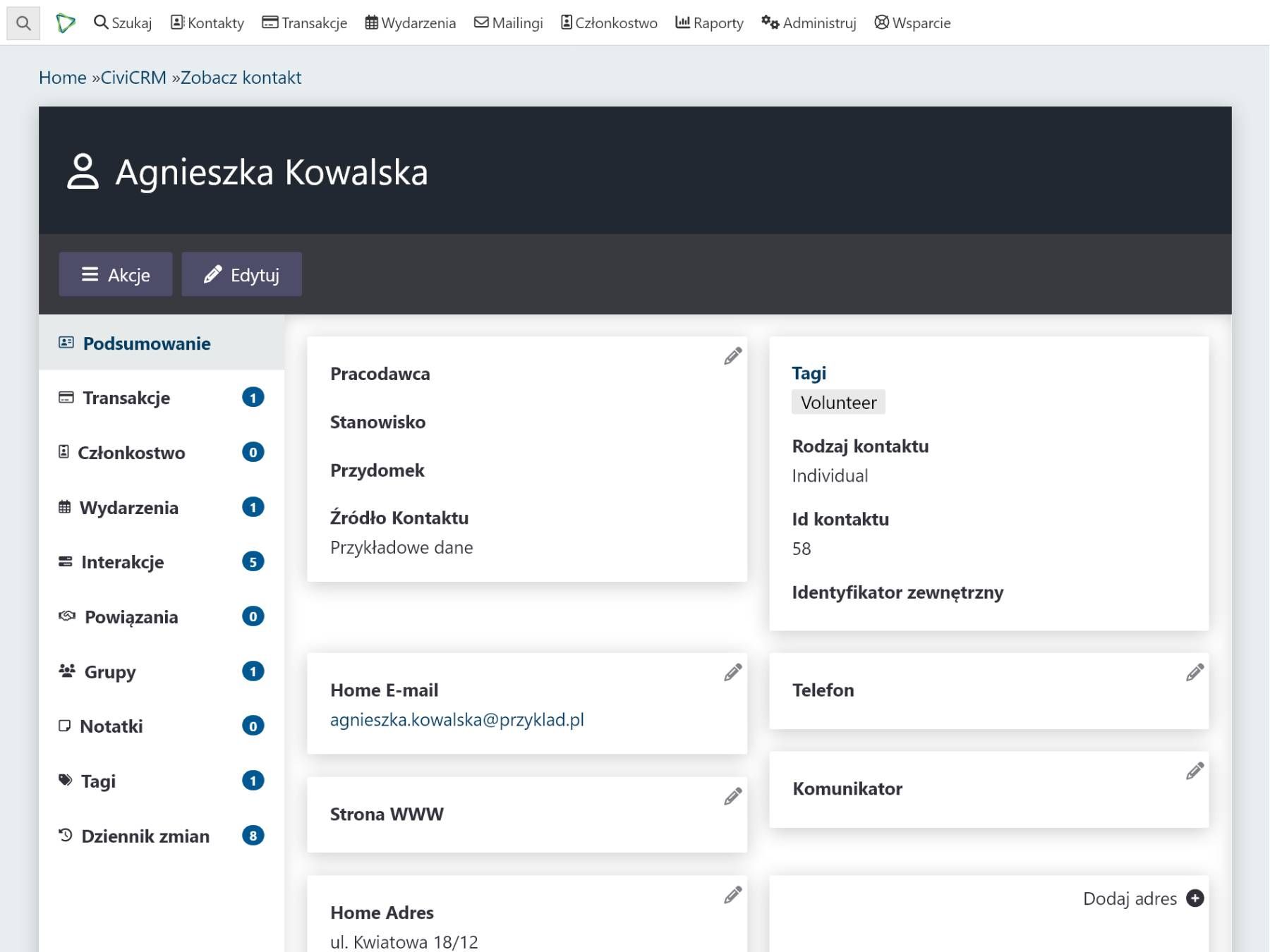Open the Mailingi menu
This screenshot has width=1270, height=952.
coord(508,22)
